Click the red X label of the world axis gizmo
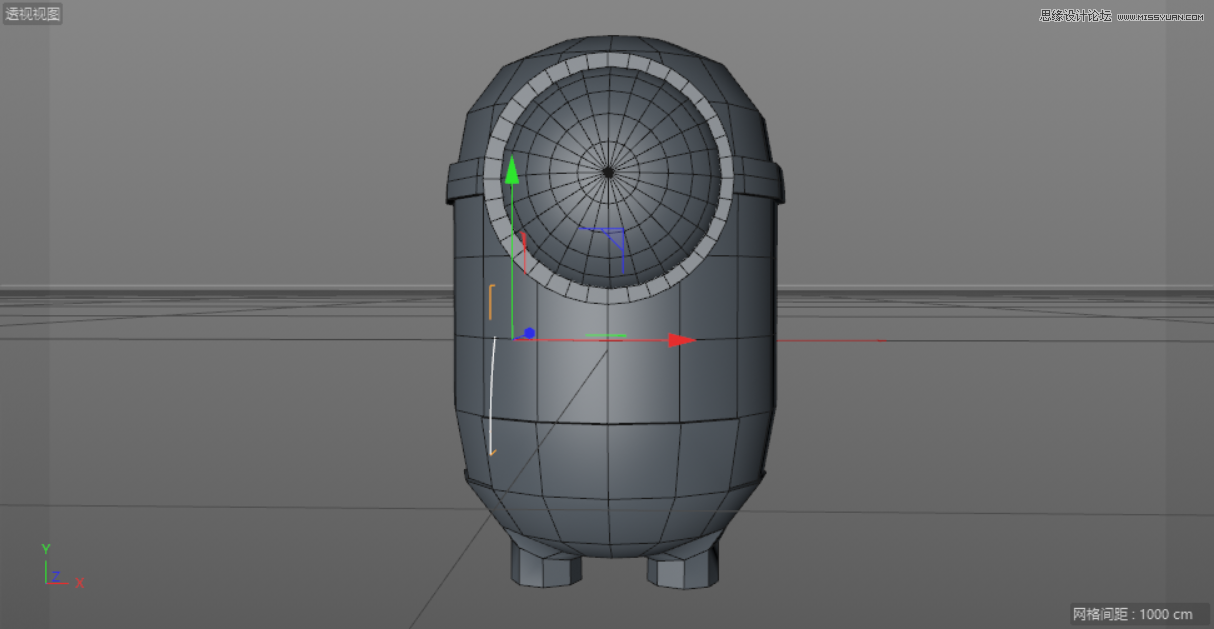The image size is (1214, 629). point(80,583)
